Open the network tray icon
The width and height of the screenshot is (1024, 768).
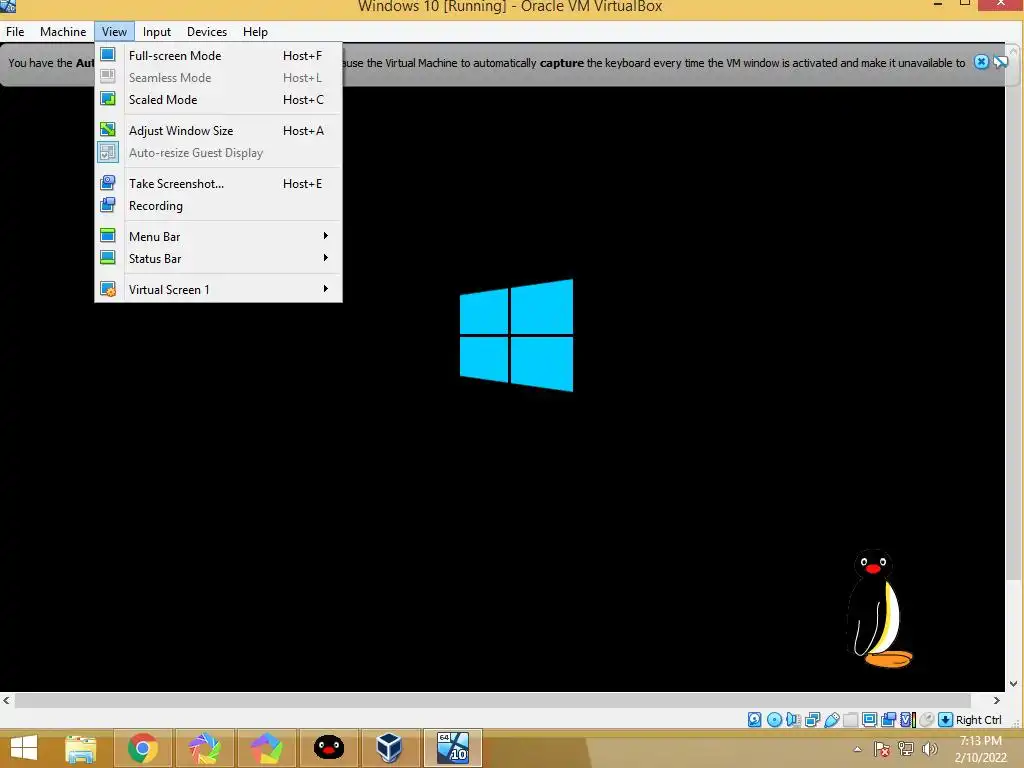pos(906,749)
